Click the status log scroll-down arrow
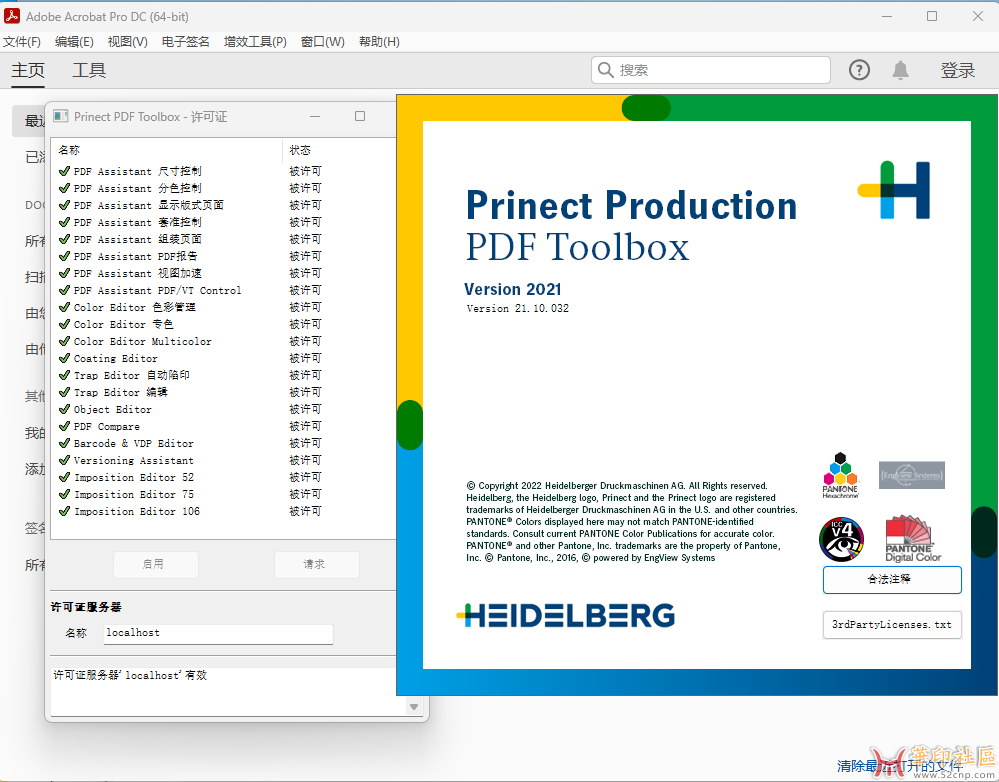Viewport: 999px width, 782px height. [414, 706]
